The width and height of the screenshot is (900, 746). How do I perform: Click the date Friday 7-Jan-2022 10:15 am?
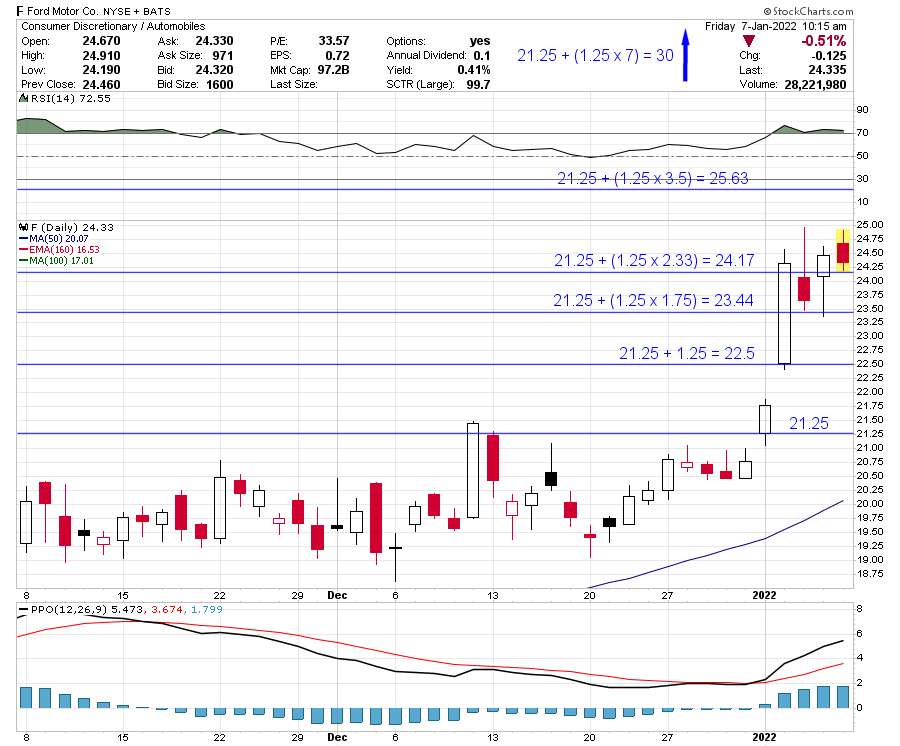point(775,26)
